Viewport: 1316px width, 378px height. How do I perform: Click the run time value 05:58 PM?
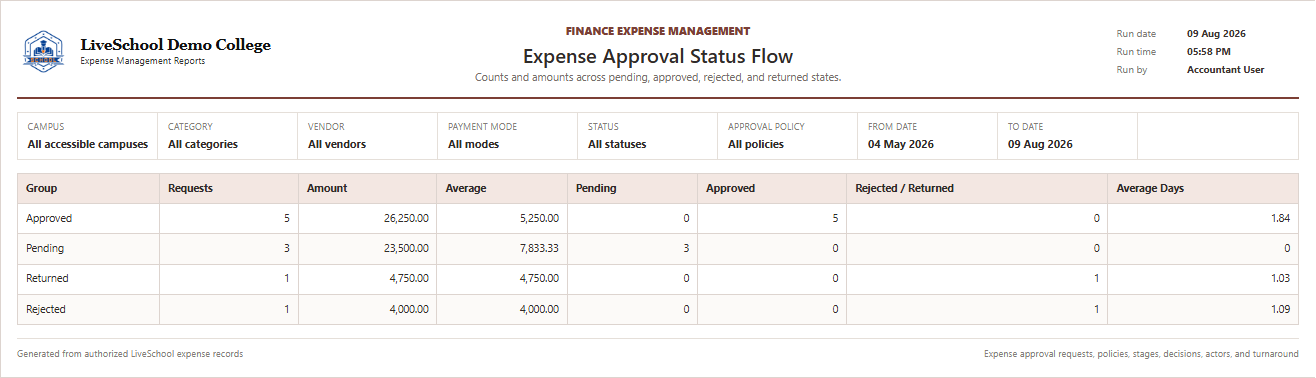pos(1209,51)
